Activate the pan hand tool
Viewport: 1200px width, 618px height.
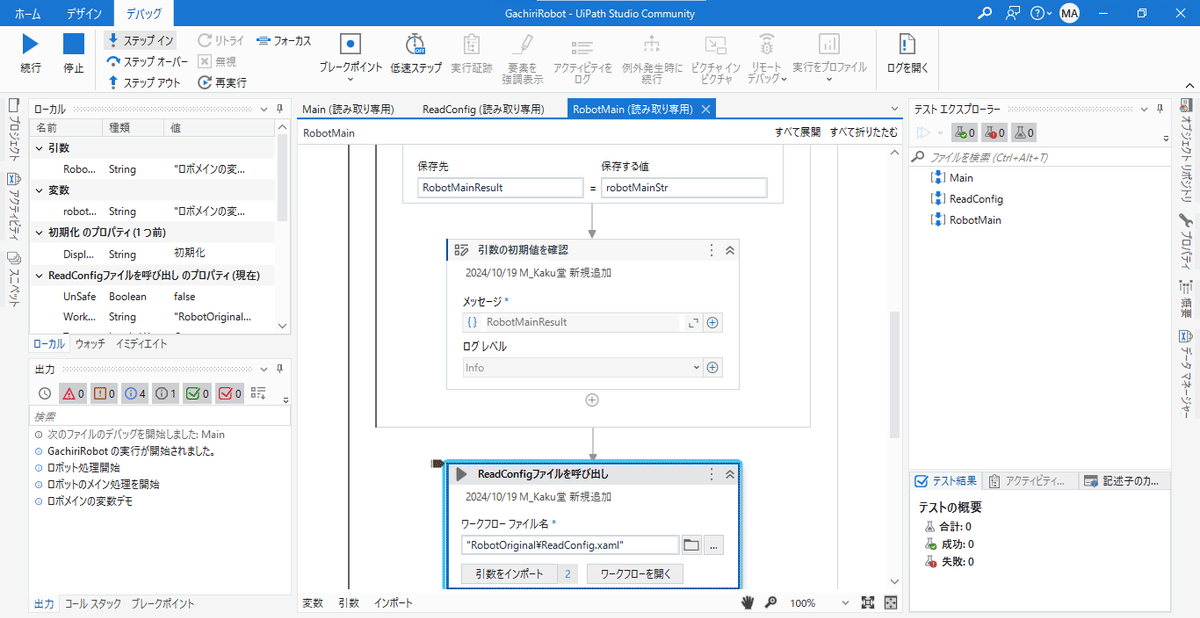(x=748, y=603)
